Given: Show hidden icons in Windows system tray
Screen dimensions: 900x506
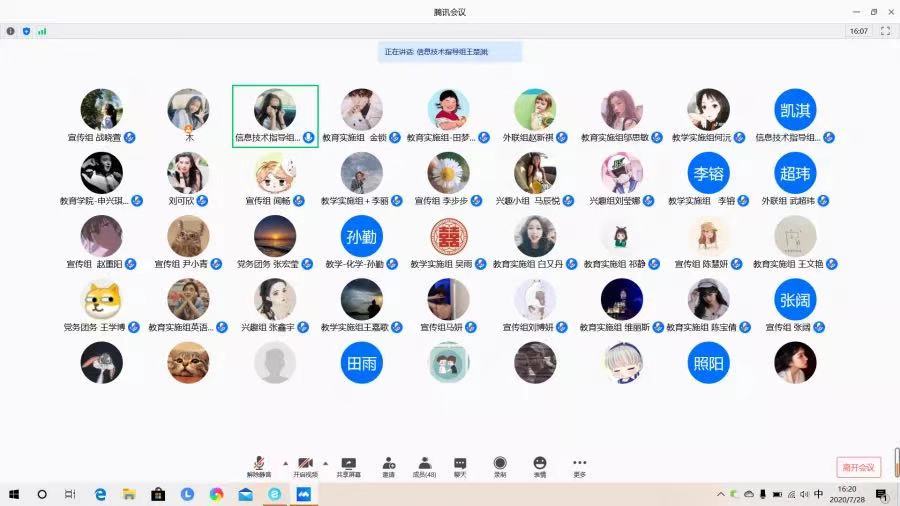Looking at the screenshot, I should (720, 494).
